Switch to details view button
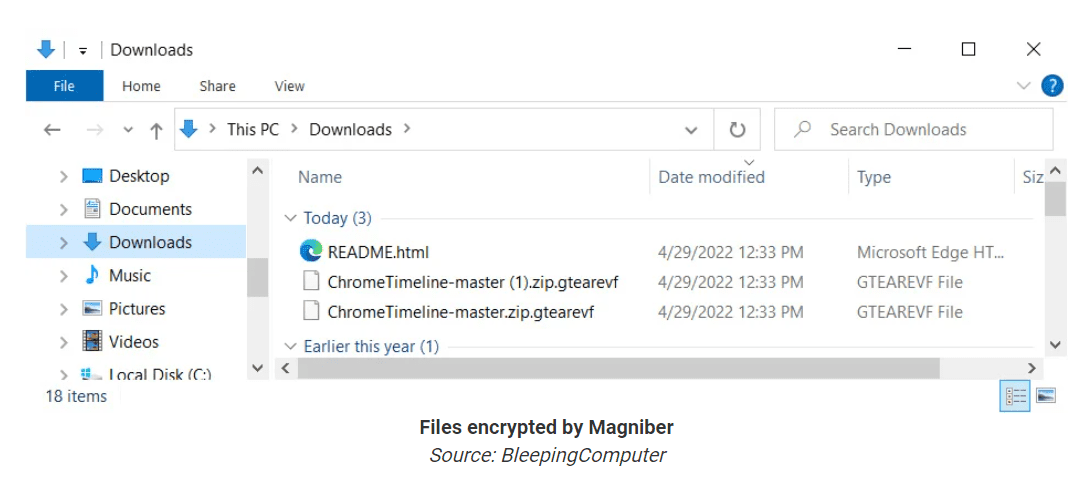 coord(1015,396)
